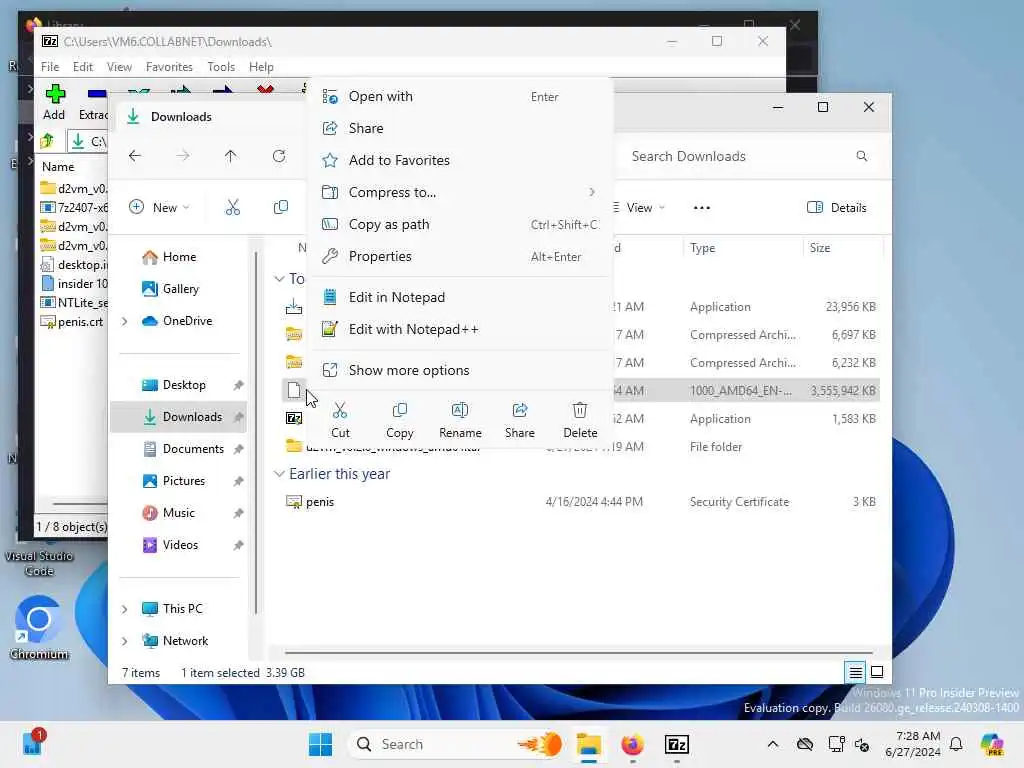Open the Favorites menu in 7-Zip

pos(169,67)
